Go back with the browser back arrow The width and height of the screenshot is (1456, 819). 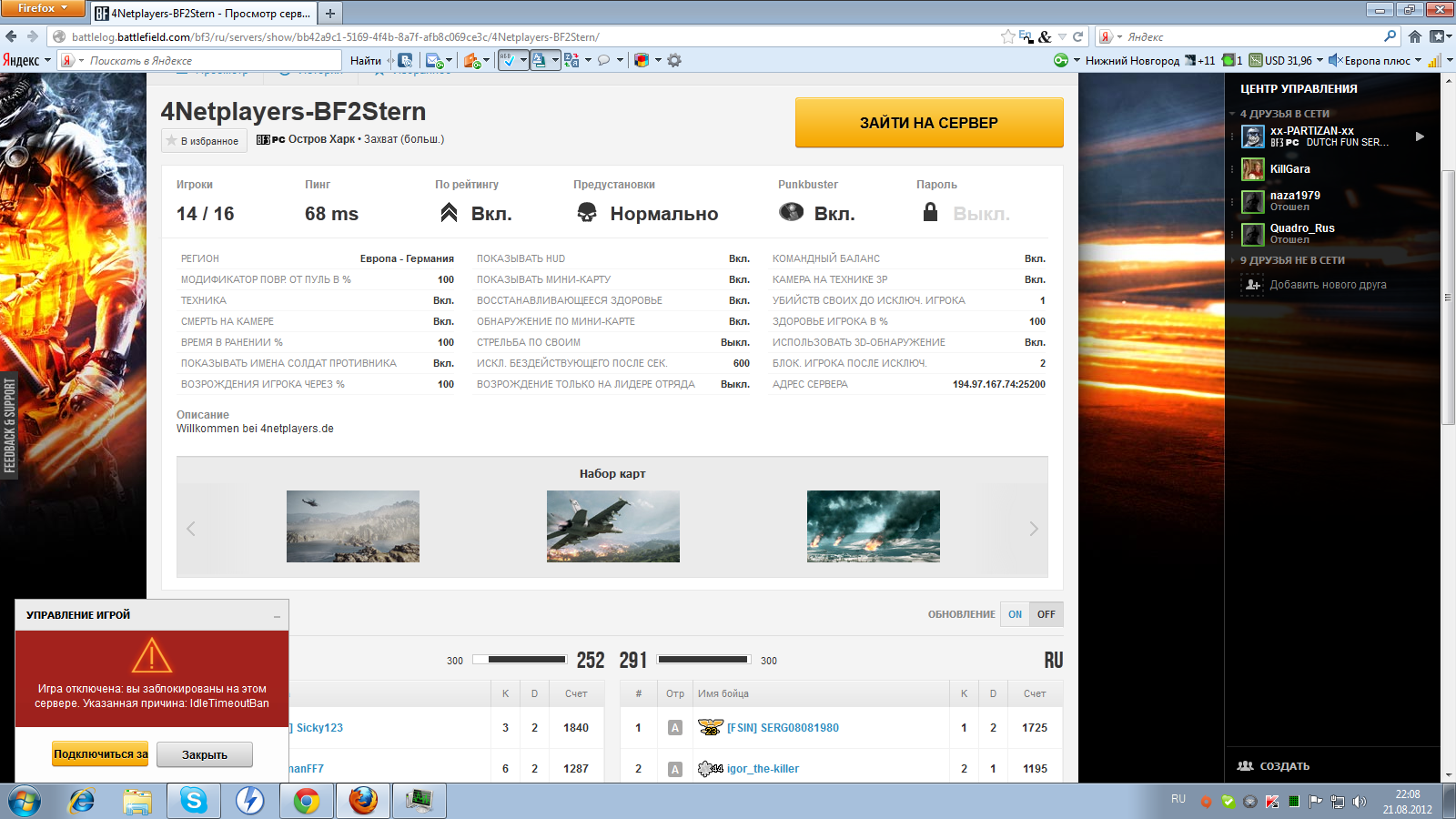(x=11, y=36)
